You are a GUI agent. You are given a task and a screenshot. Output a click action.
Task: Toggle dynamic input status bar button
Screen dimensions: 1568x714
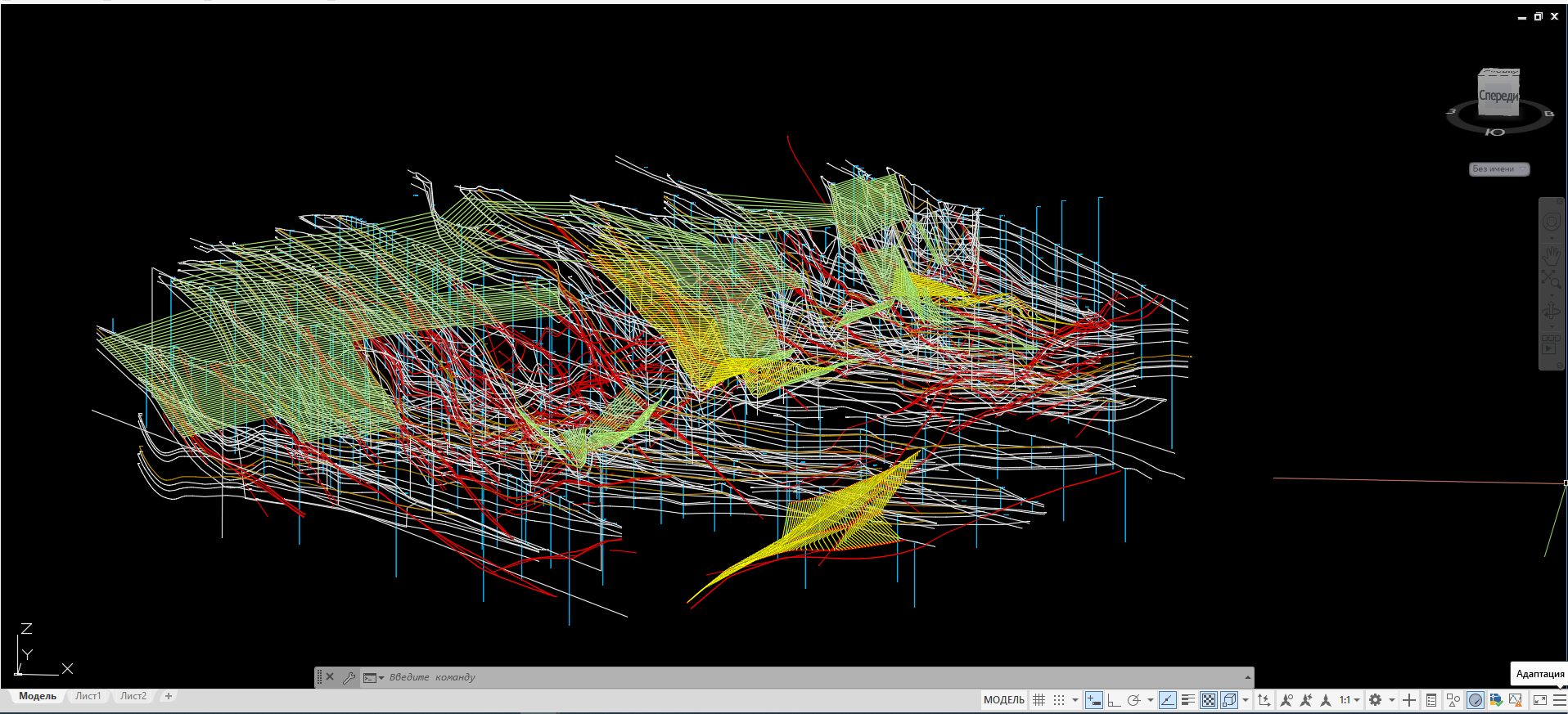(x=1094, y=700)
